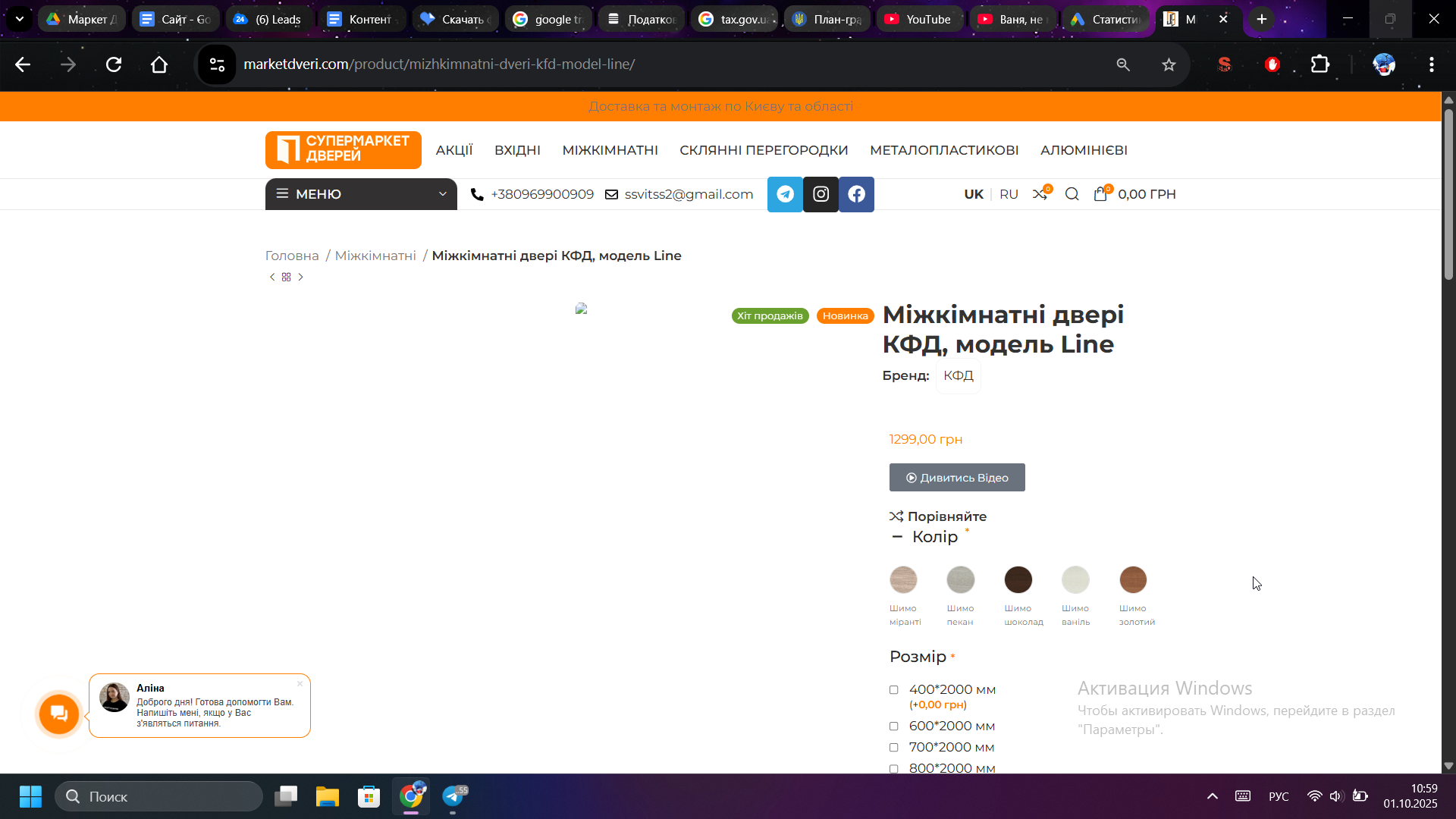Check the 700*2000 мм size option
The width and height of the screenshot is (1456, 819).
pos(894,748)
